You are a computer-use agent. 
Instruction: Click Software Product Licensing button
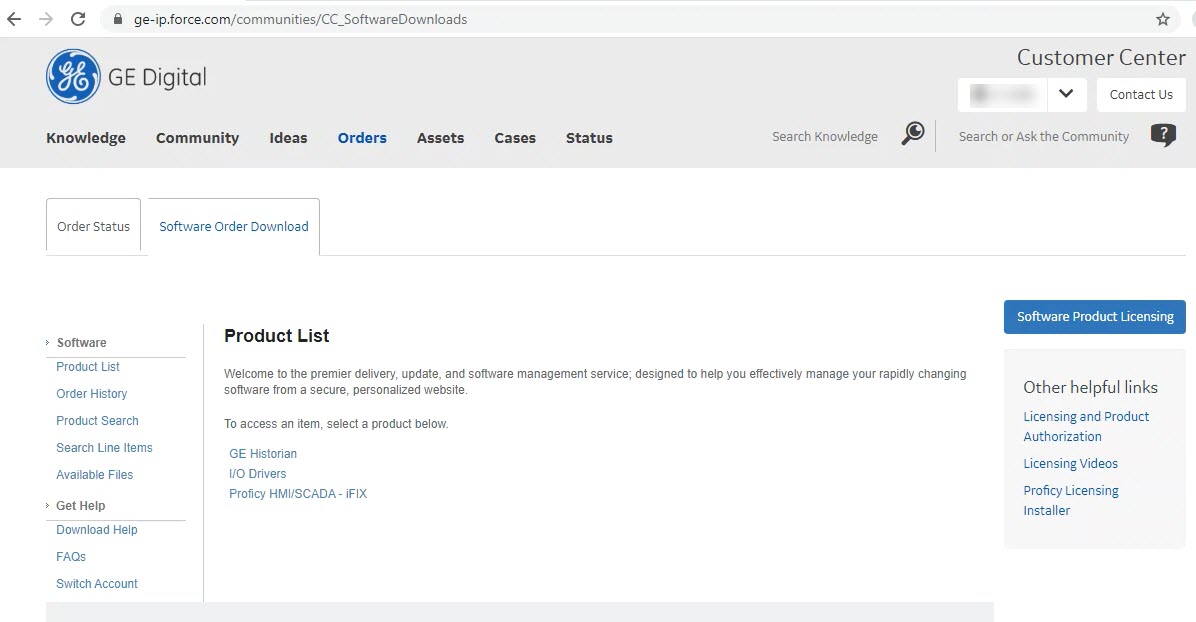pyautogui.click(x=1095, y=317)
